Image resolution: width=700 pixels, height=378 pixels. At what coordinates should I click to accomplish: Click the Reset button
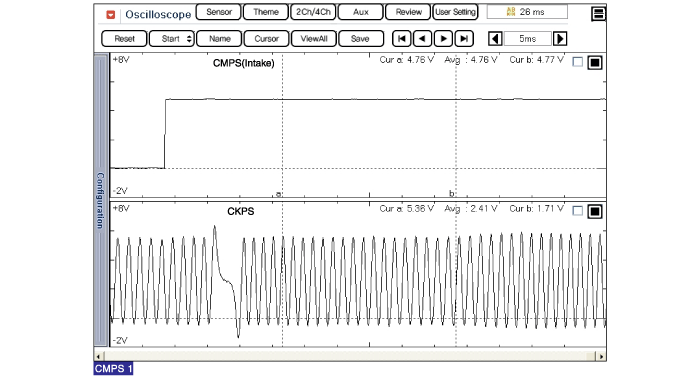pos(124,39)
